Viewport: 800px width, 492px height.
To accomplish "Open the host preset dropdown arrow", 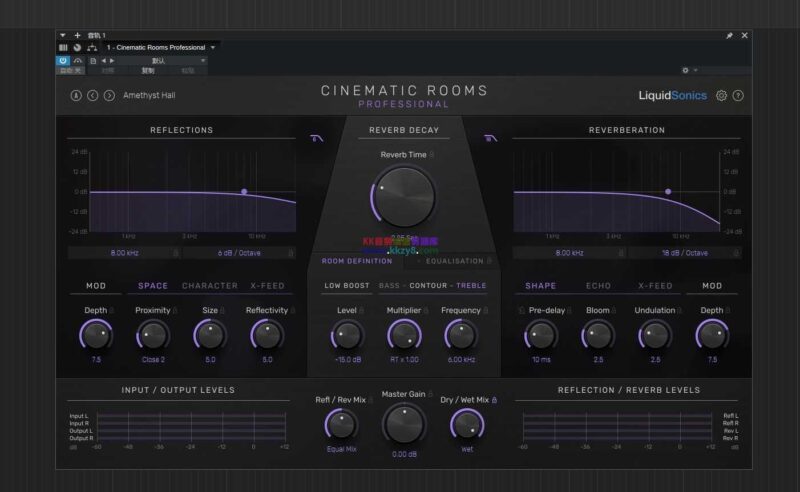I will [203, 61].
